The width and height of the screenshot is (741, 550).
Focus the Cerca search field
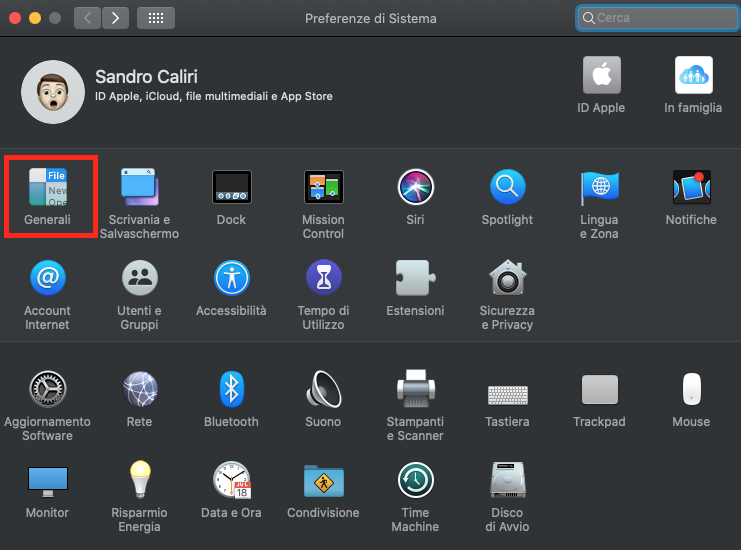(658, 18)
